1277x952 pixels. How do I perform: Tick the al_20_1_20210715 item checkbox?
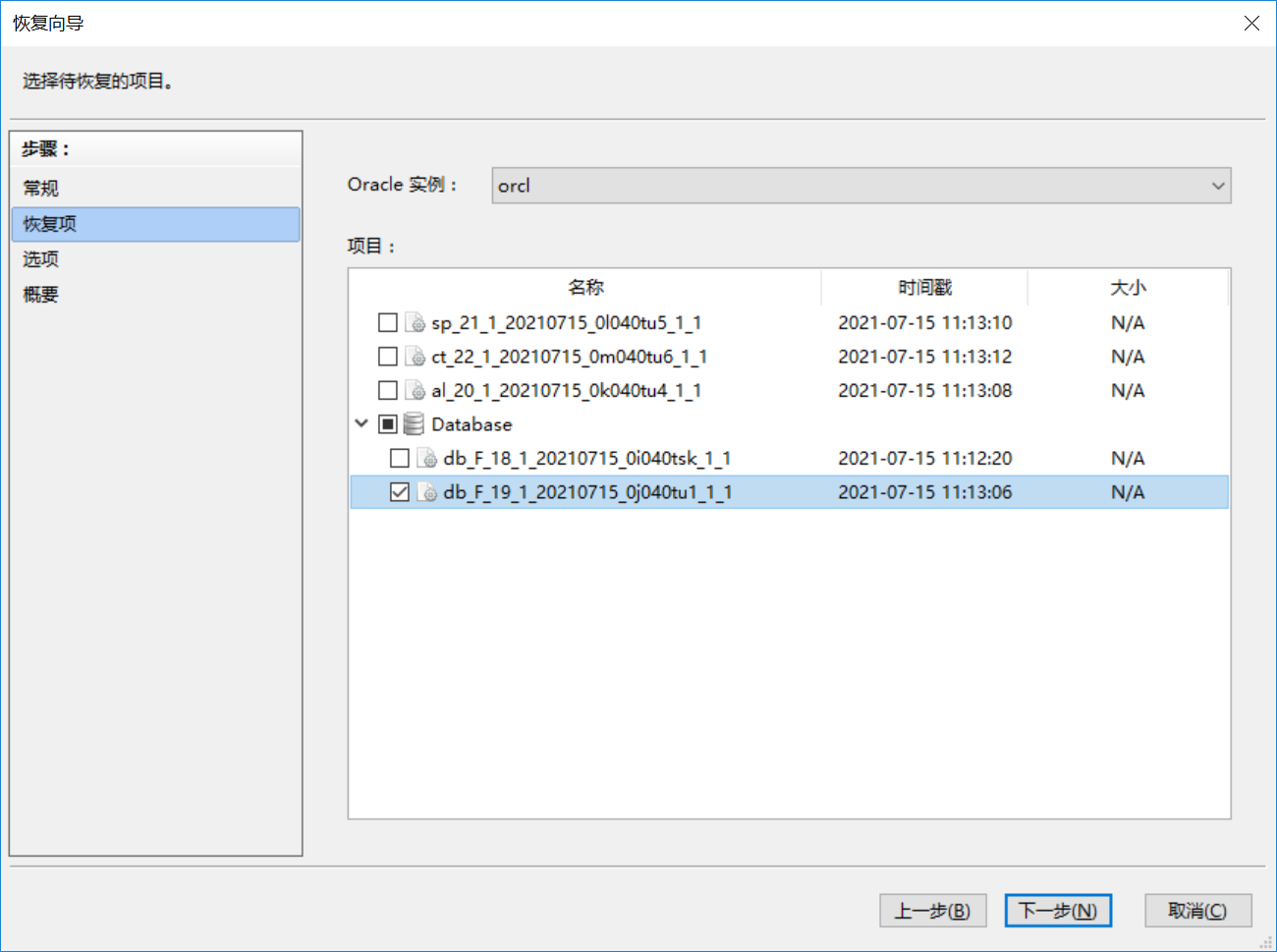tap(388, 391)
